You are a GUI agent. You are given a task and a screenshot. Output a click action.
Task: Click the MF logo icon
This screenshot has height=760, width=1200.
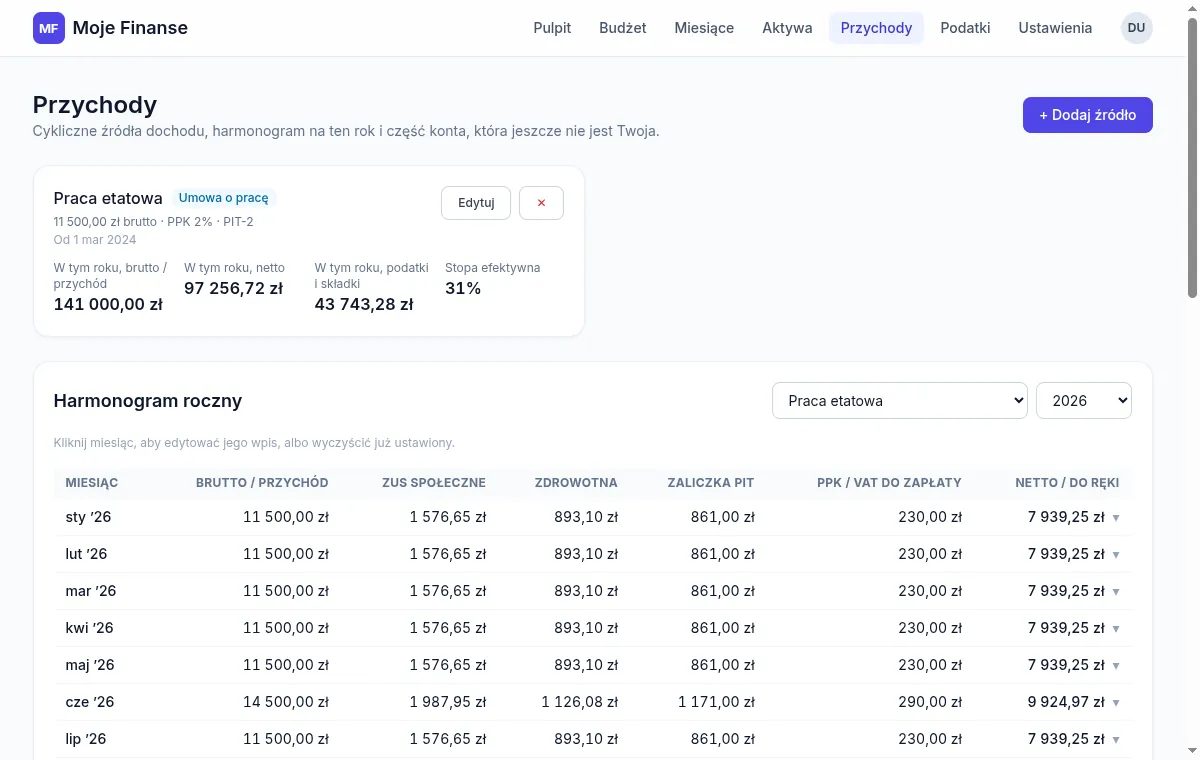(x=48, y=28)
